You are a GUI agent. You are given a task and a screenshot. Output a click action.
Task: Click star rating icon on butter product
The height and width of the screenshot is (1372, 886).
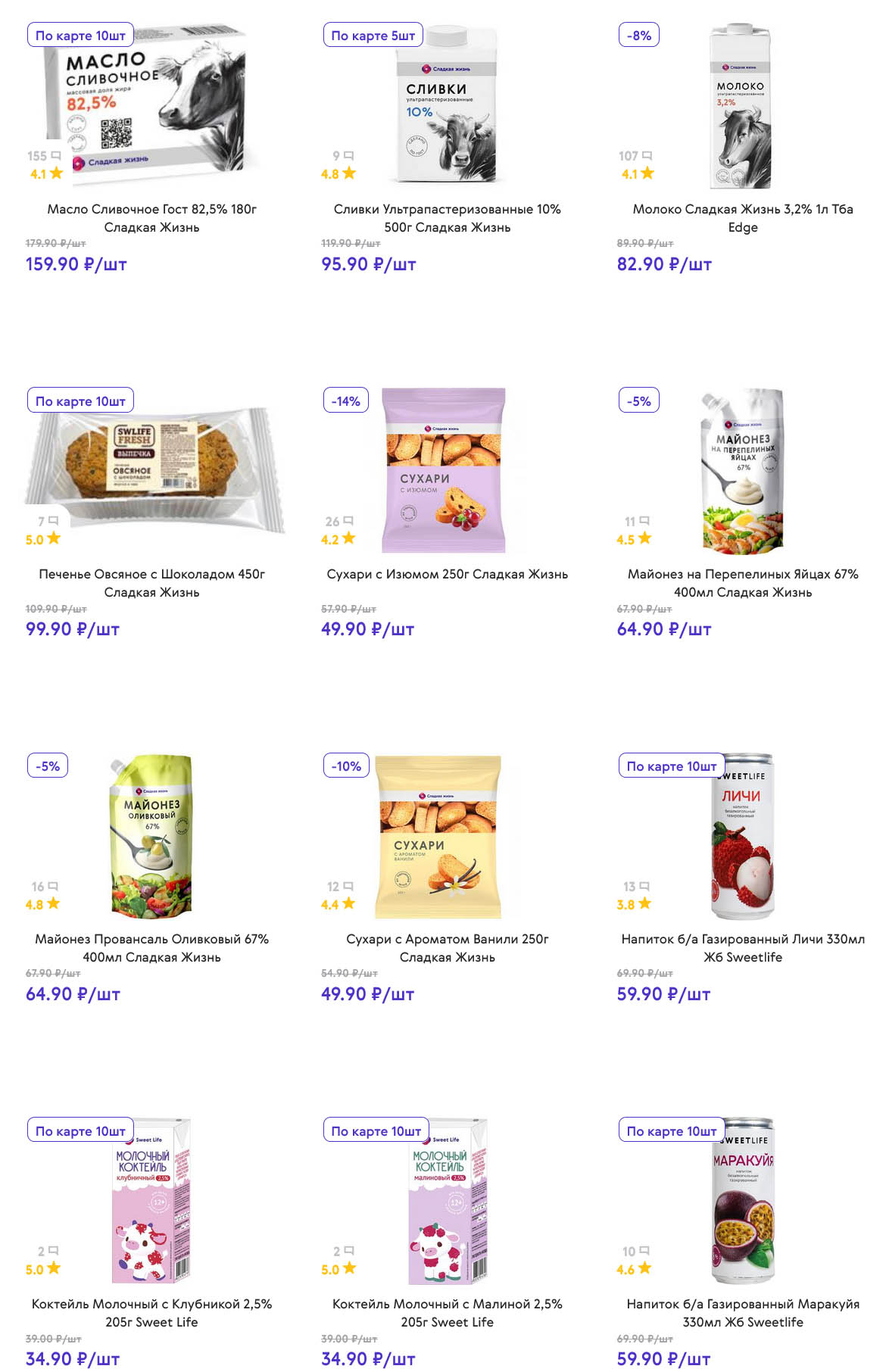tap(57, 173)
